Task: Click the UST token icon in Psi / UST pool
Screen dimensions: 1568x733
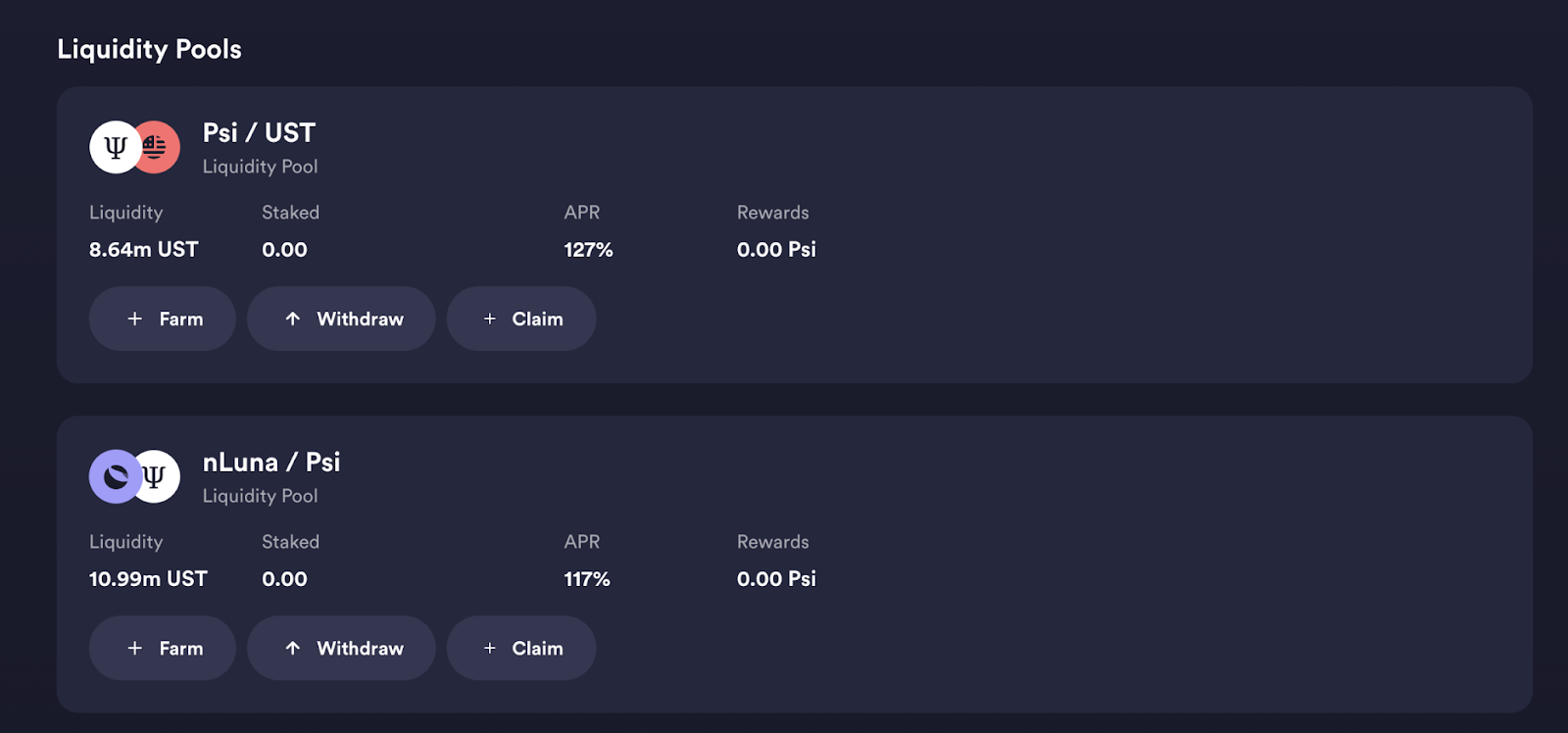Action: pos(160,147)
